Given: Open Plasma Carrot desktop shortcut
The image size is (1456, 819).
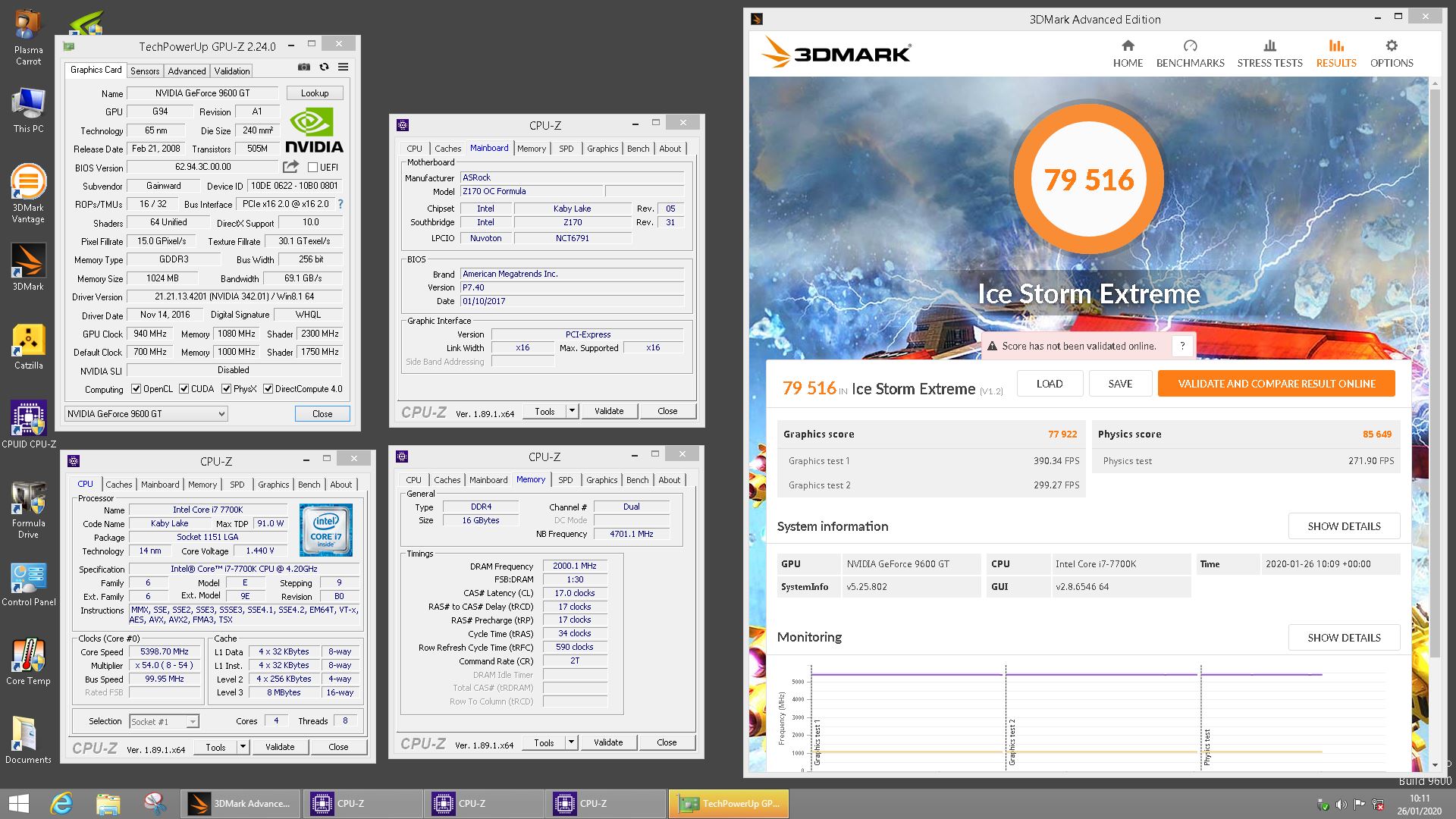Looking at the screenshot, I should (x=28, y=36).
